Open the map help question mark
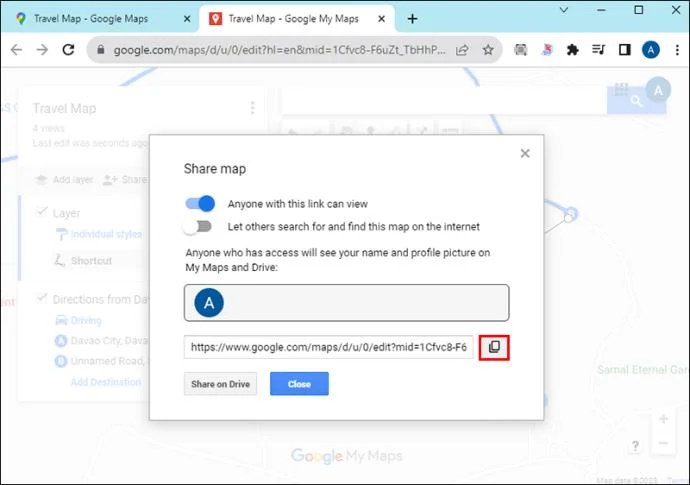This screenshot has height=485, width=690. (635, 446)
